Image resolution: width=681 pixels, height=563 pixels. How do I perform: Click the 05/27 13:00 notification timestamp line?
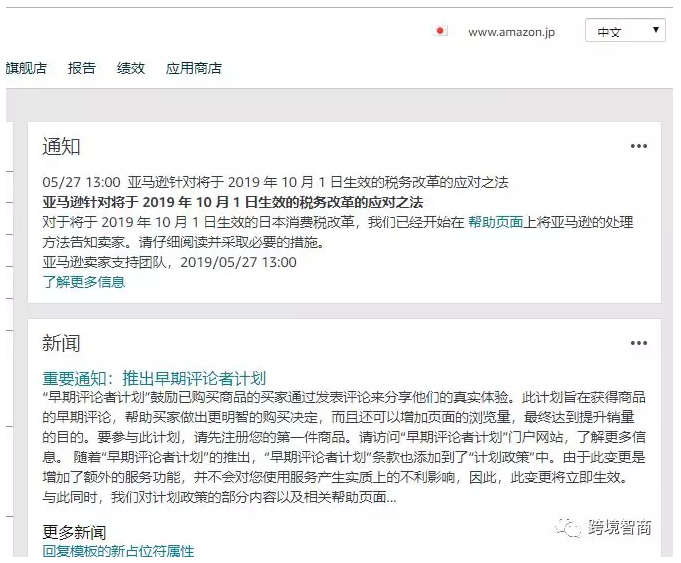[275, 182]
